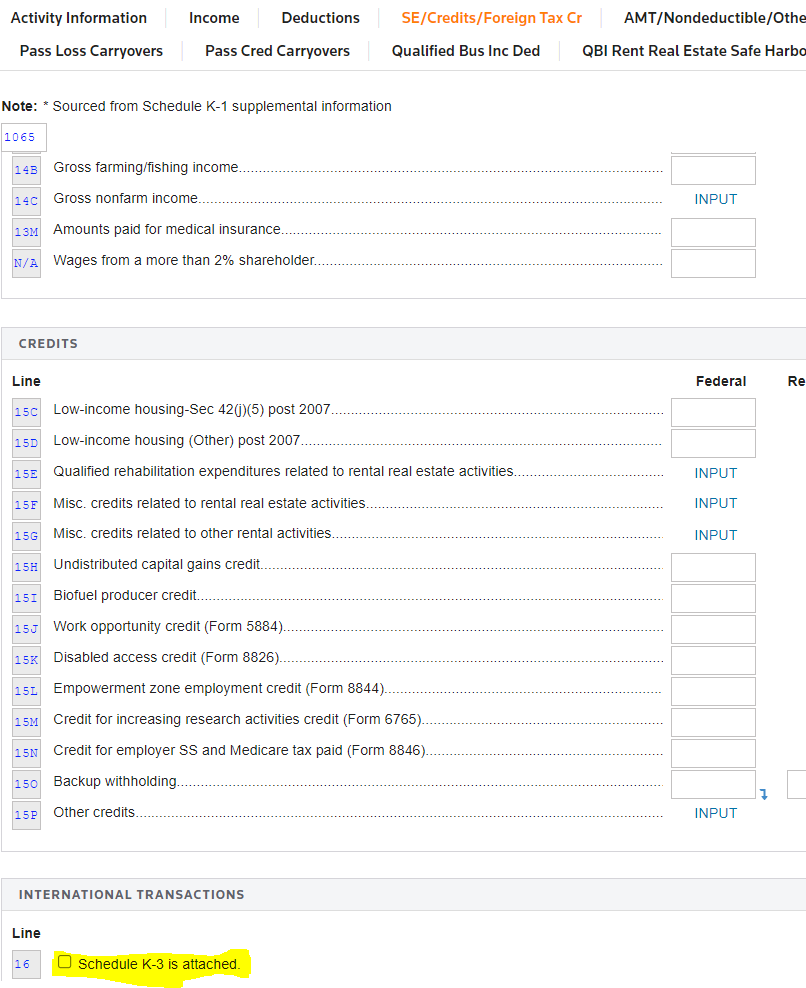Select SE/Credits/Foreign Tax Cr tab
806x988 pixels.
point(492,18)
